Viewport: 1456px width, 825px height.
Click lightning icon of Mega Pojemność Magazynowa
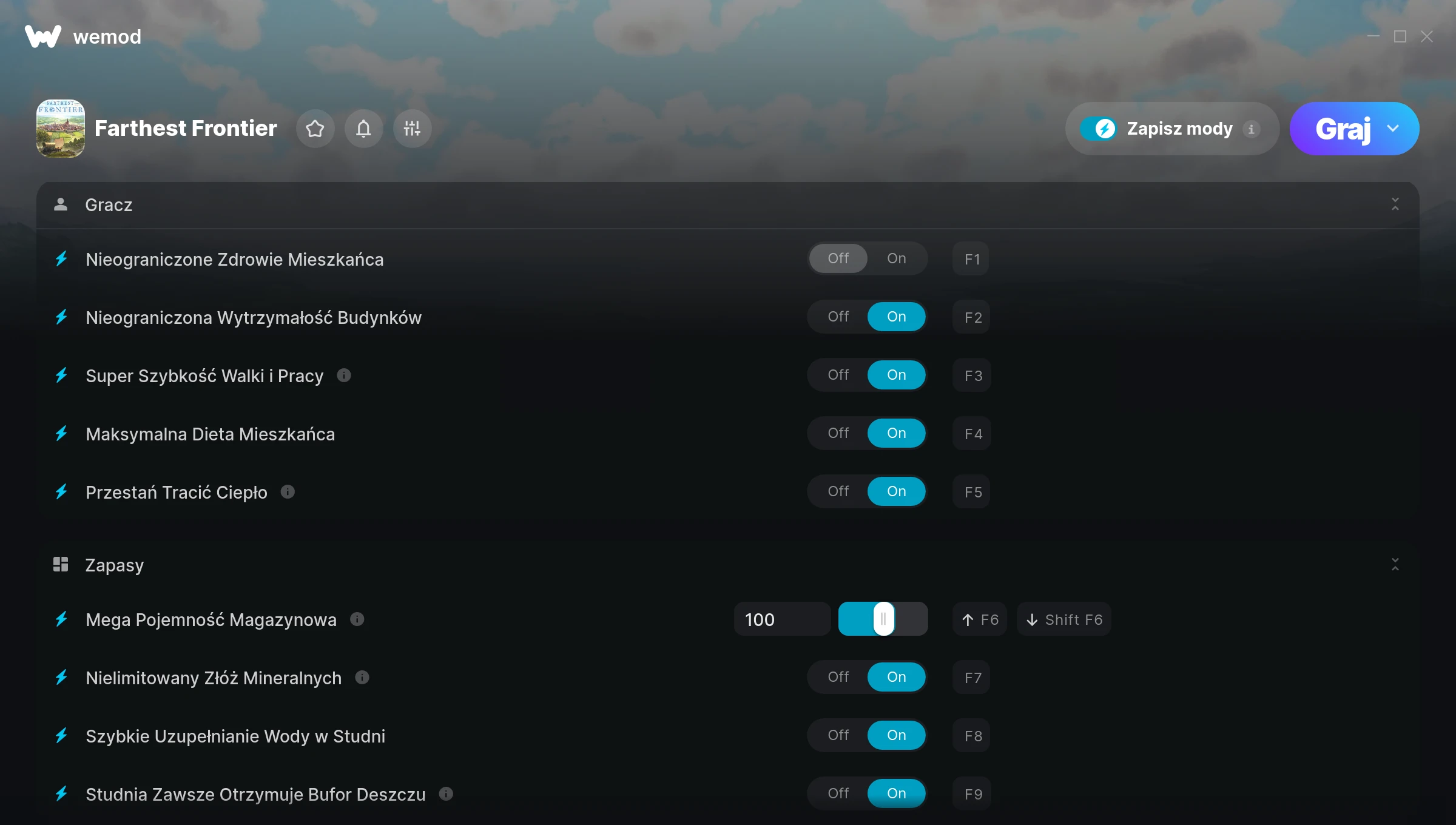tap(61, 619)
